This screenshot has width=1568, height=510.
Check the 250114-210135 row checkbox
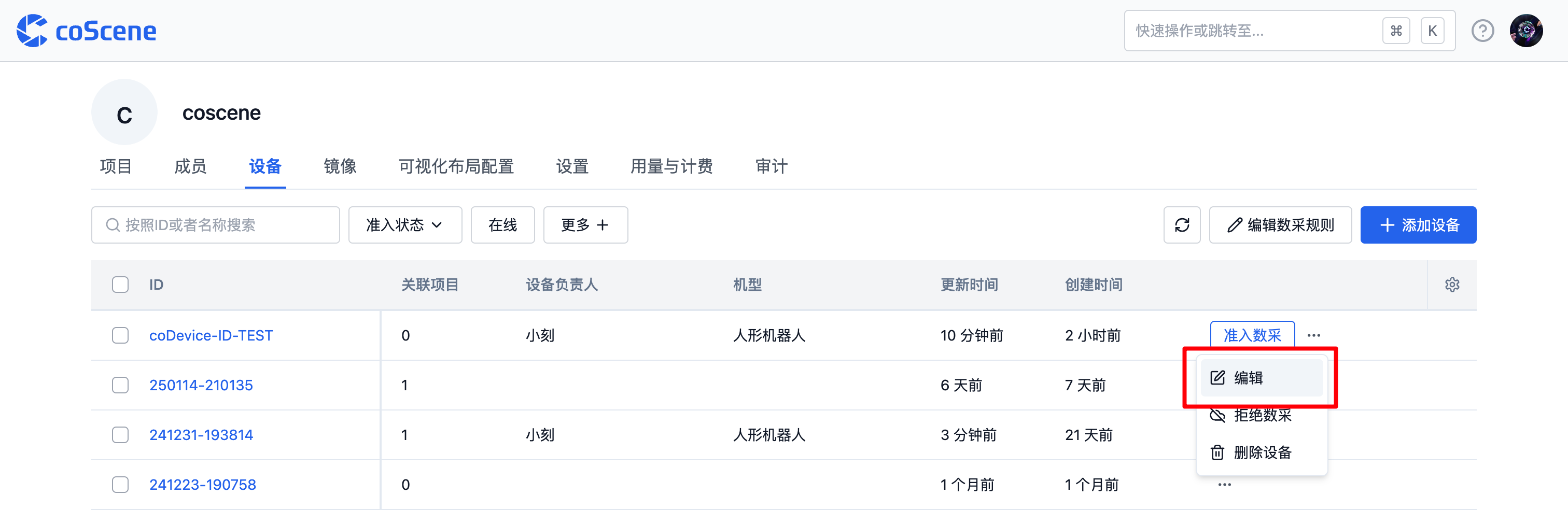pos(120,385)
